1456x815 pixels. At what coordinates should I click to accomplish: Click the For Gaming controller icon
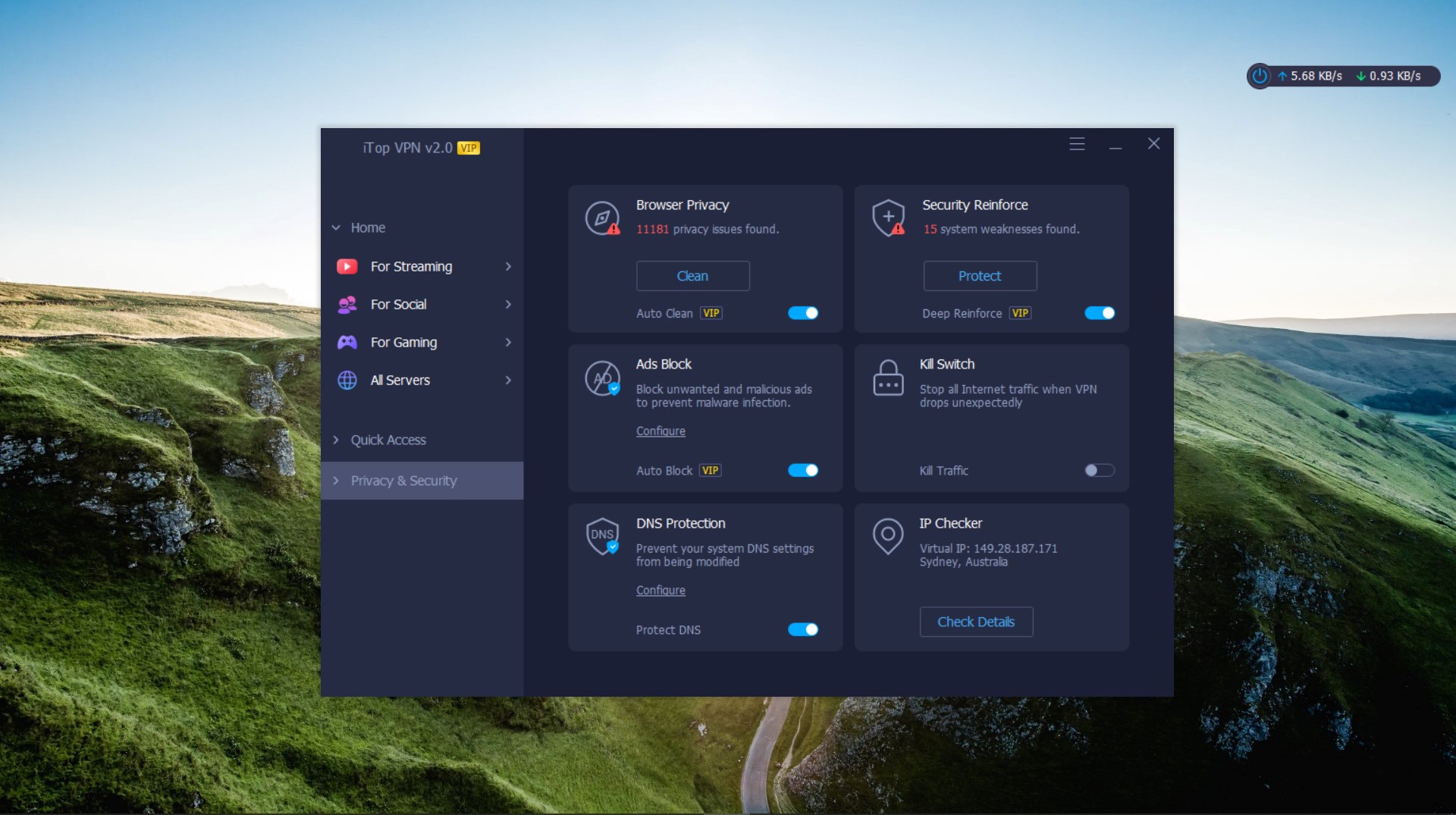click(x=347, y=342)
